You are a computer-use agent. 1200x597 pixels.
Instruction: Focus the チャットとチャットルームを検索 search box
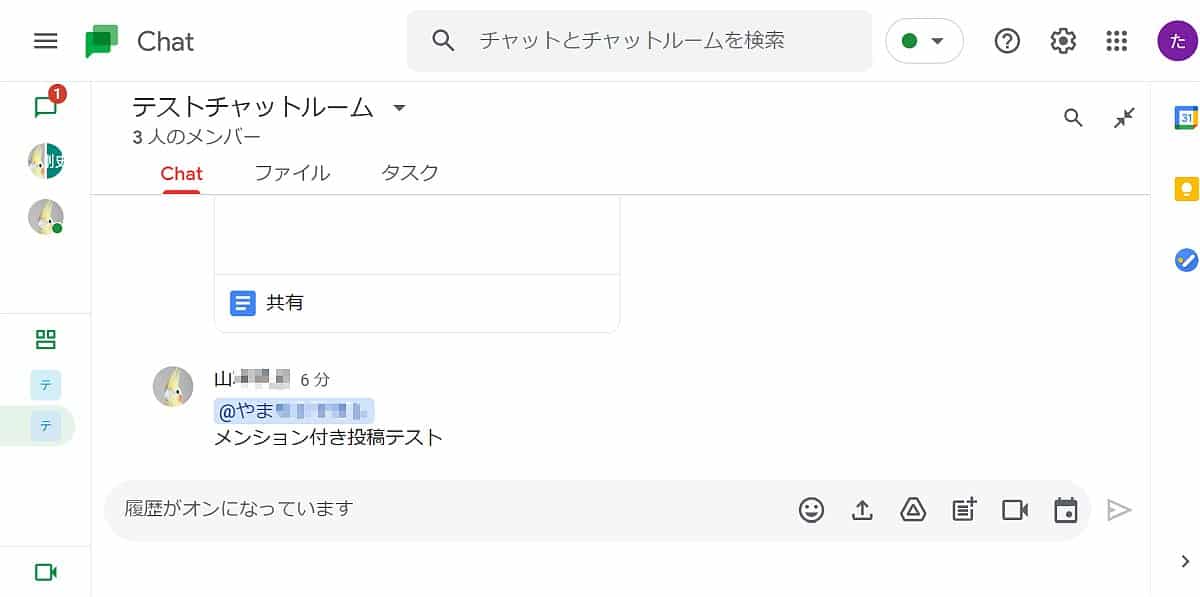(660, 41)
